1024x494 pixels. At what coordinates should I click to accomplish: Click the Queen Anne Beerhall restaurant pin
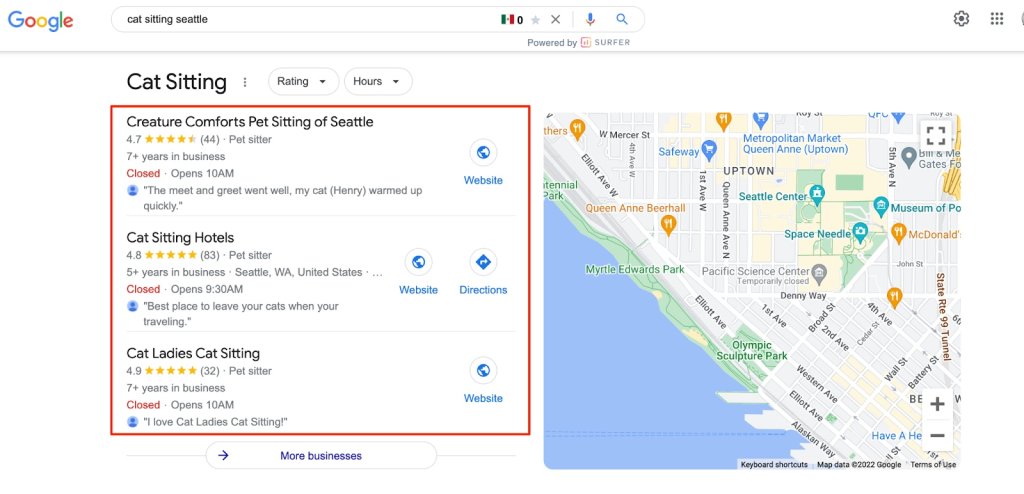(667, 225)
